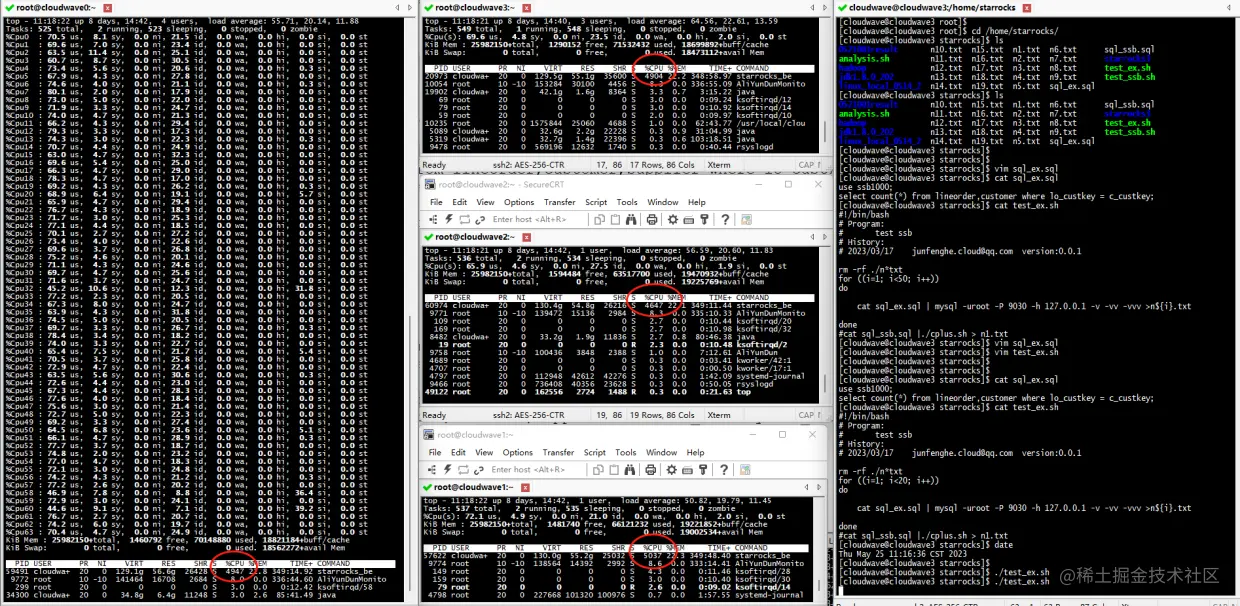The width and height of the screenshot is (1240, 606).
Task: Select the root@cloudwave0 session tab
Action: point(56,7)
